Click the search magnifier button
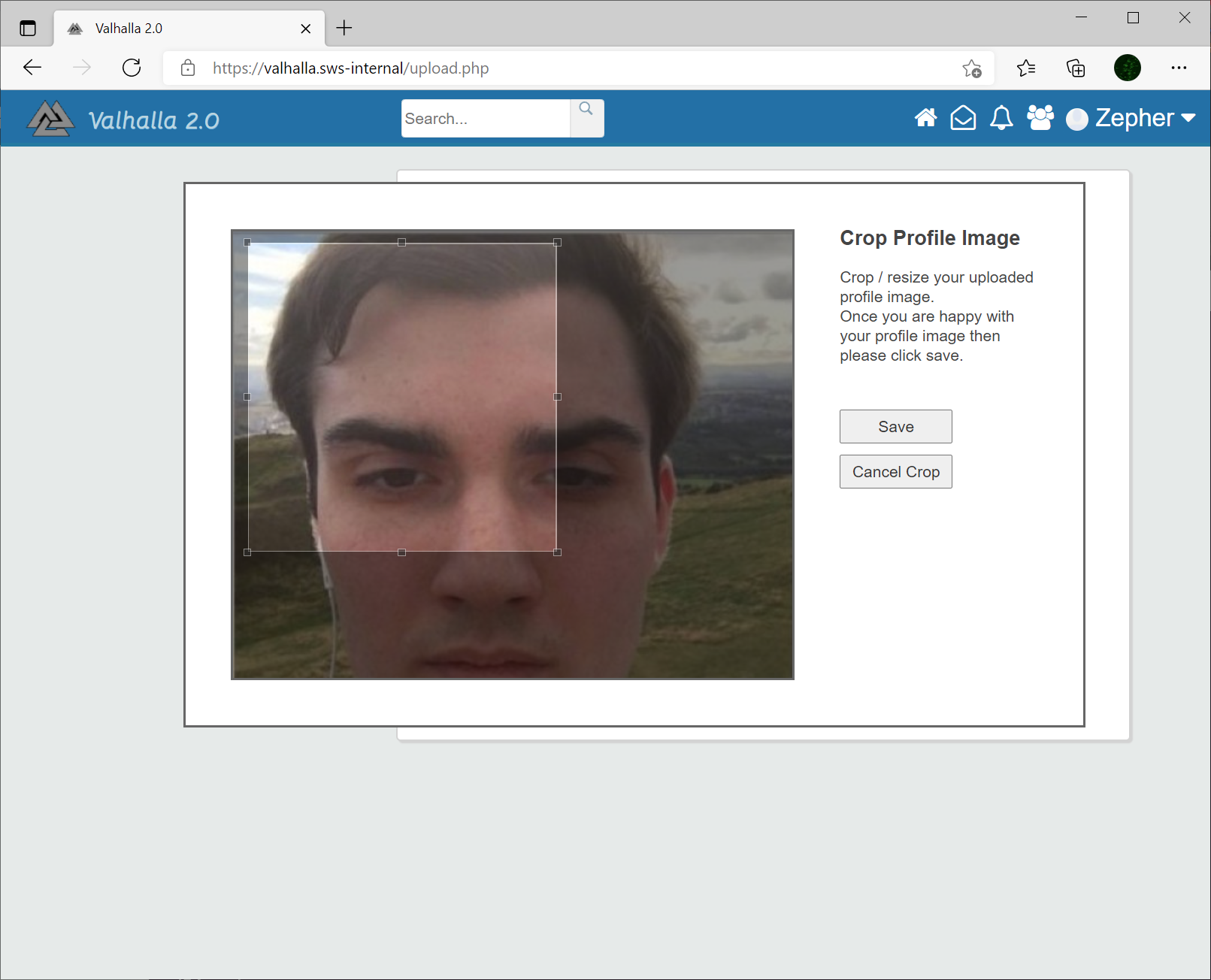This screenshot has width=1211, height=980. 586,118
